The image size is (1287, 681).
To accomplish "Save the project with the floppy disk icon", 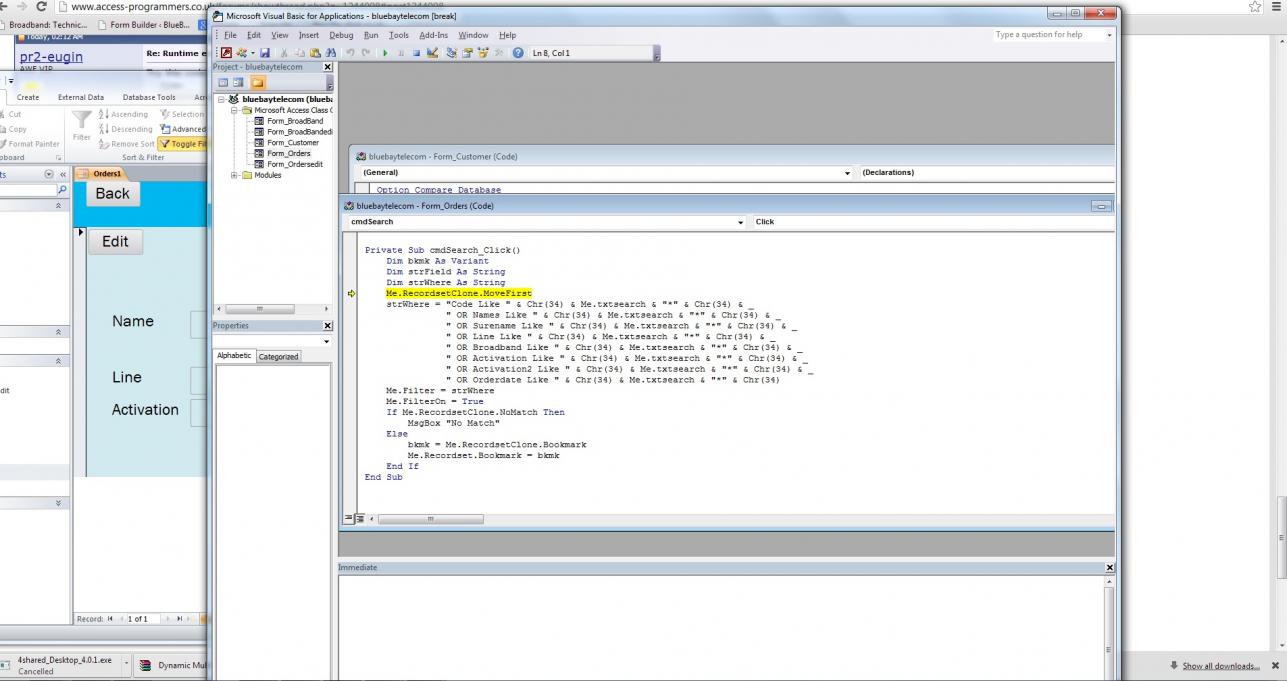I will point(265,53).
